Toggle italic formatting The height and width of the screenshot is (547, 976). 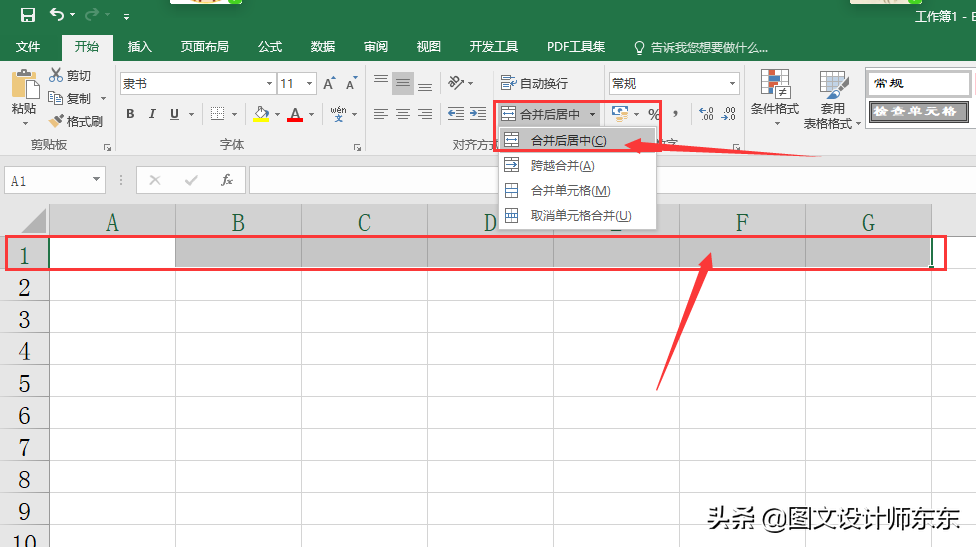pyautogui.click(x=152, y=114)
